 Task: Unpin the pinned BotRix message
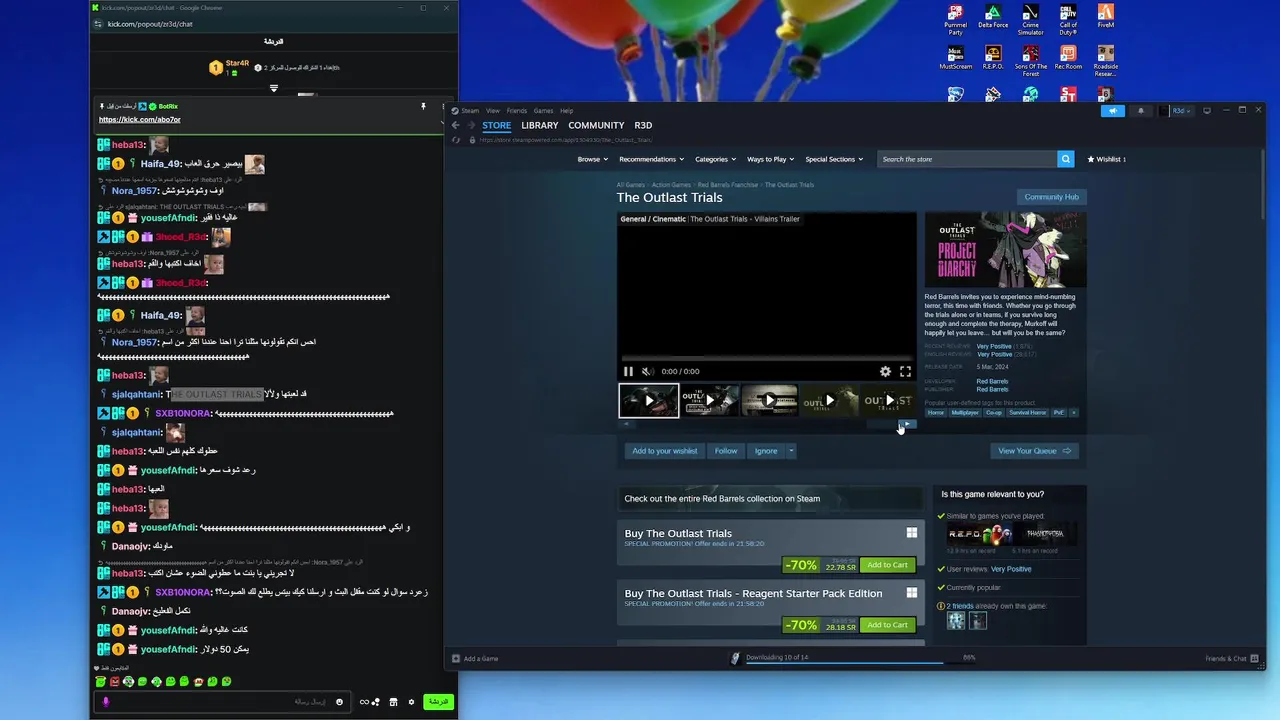point(423,106)
